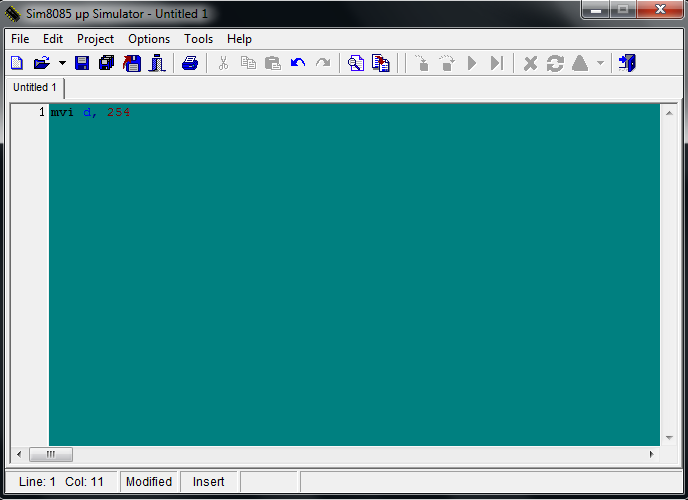Click the 'Modified' status indicator
This screenshot has height=500, width=688.
[149, 482]
